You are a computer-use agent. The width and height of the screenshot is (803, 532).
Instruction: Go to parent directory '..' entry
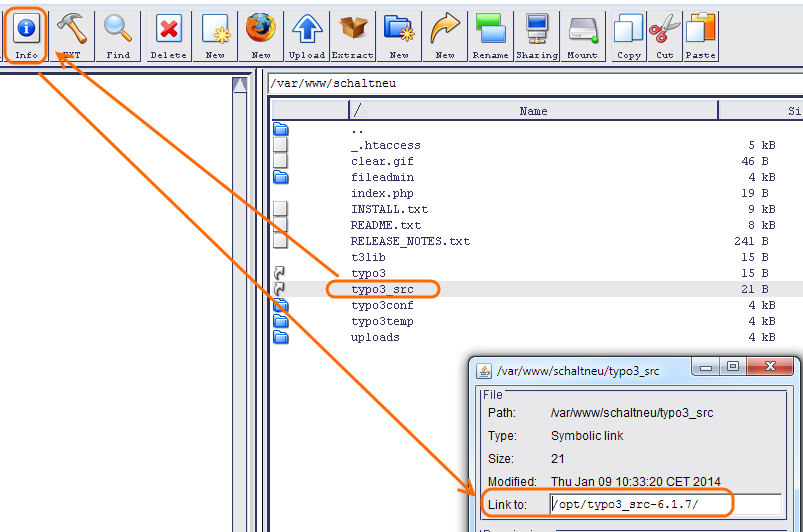(x=358, y=129)
